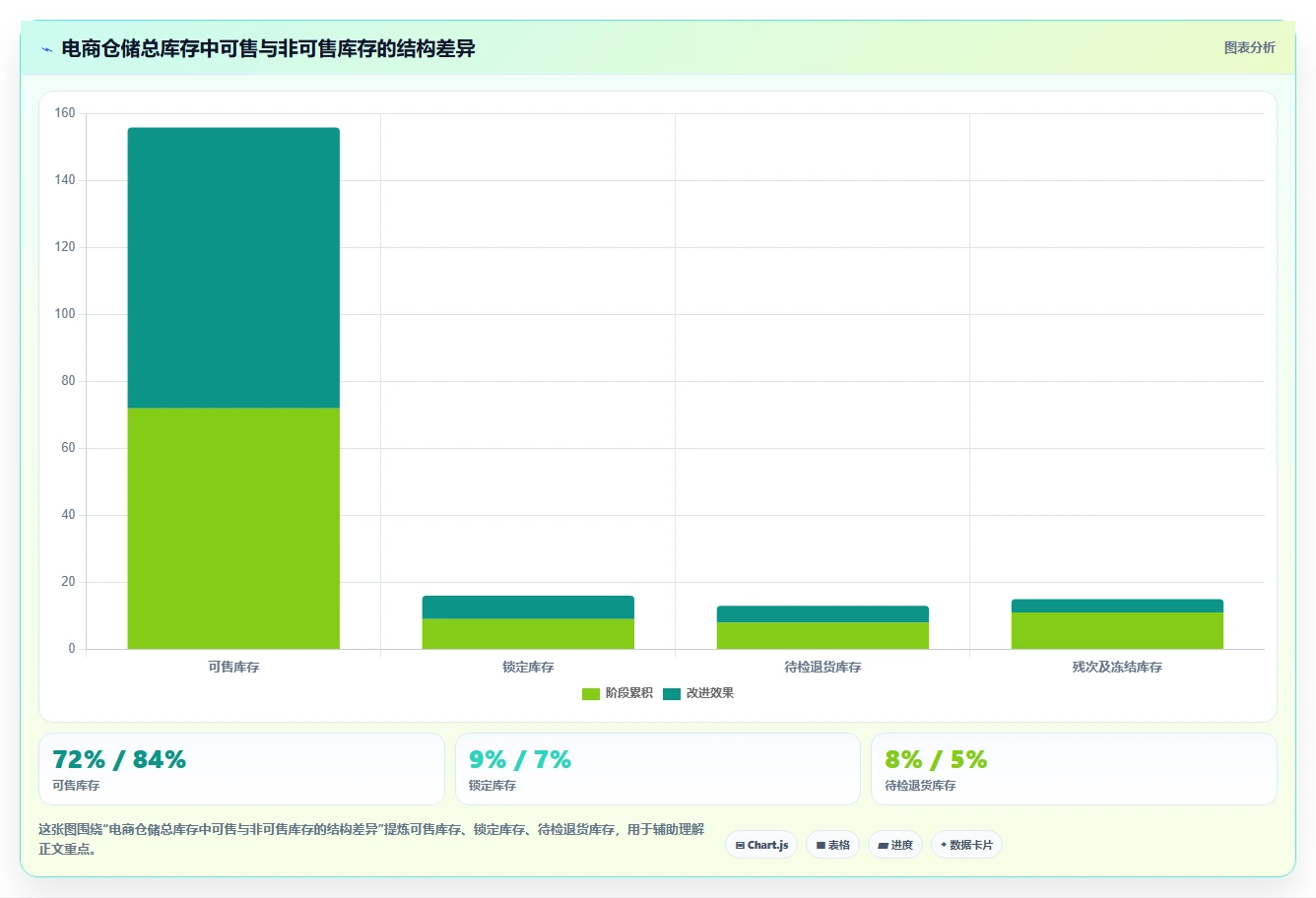Click the 图表分析 label in header
Image resolution: width=1316 pixels, height=898 pixels.
[x=1249, y=47]
